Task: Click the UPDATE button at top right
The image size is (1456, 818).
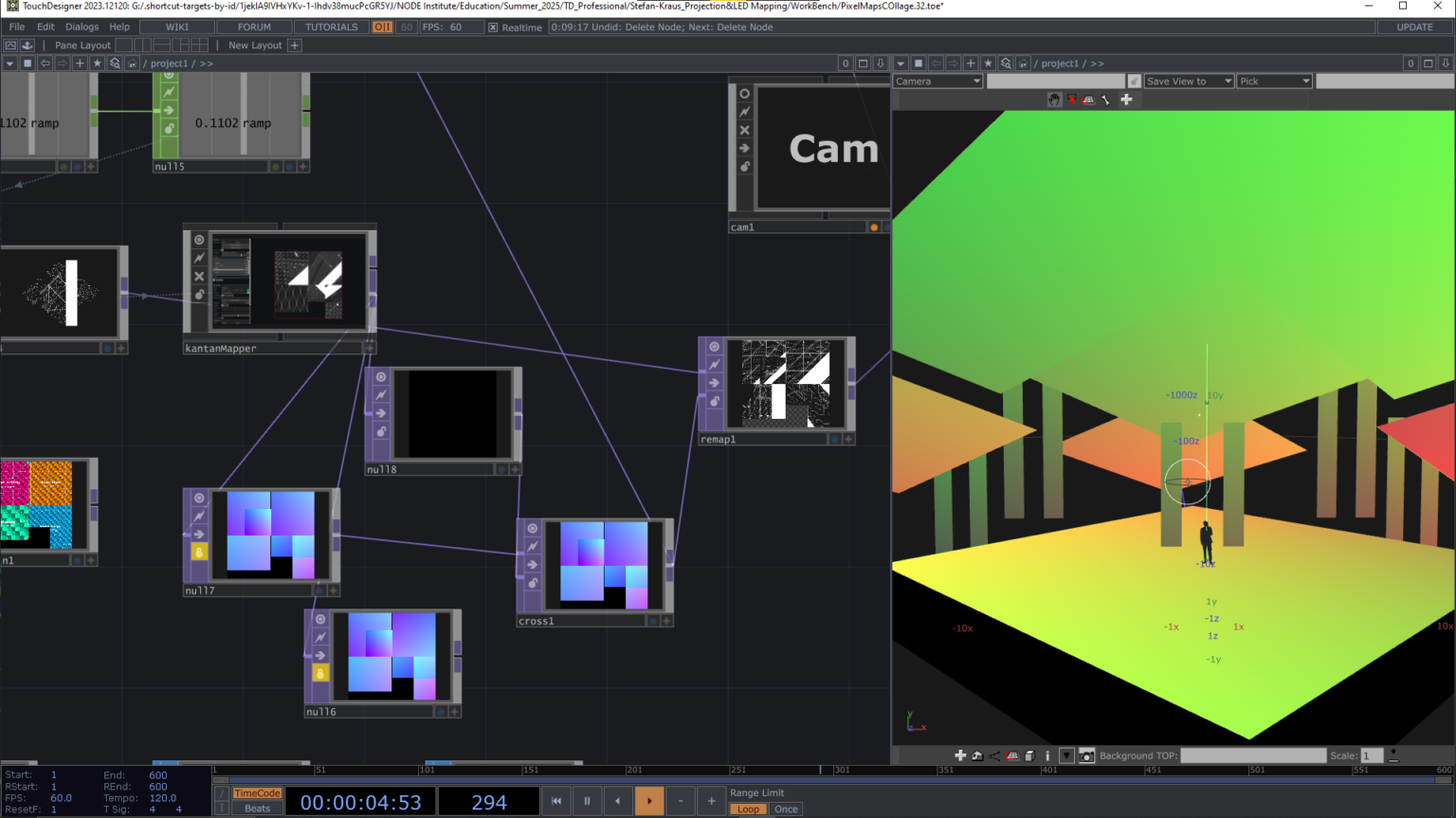Action: pos(1413,27)
